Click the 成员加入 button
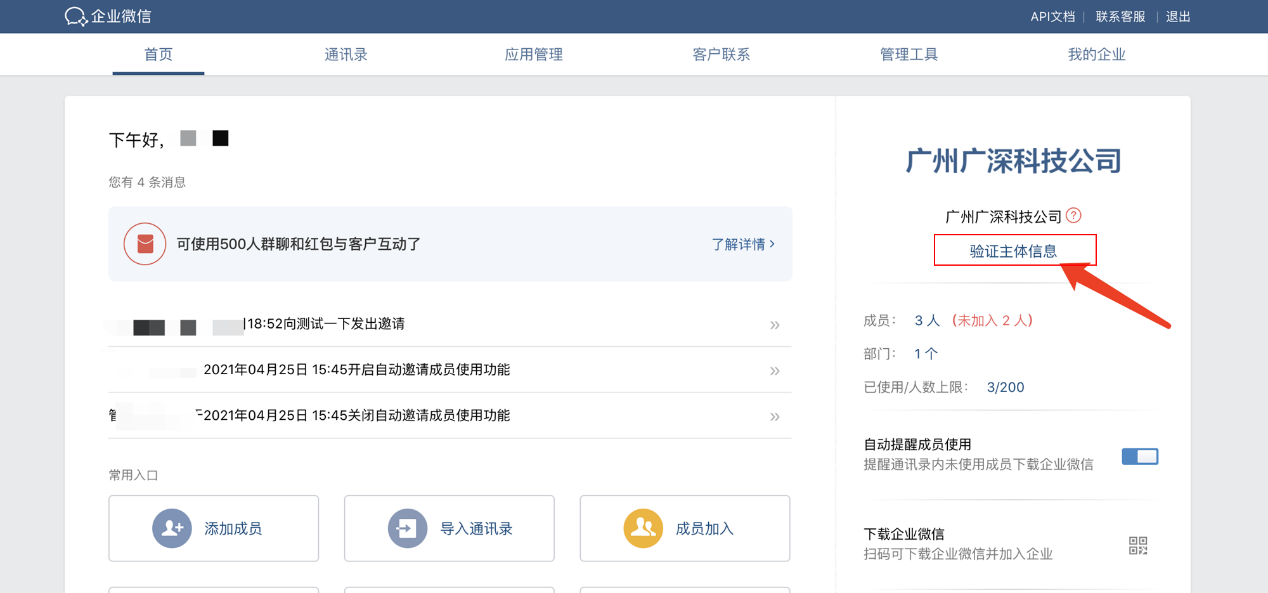The height and width of the screenshot is (593, 1268). (685, 528)
